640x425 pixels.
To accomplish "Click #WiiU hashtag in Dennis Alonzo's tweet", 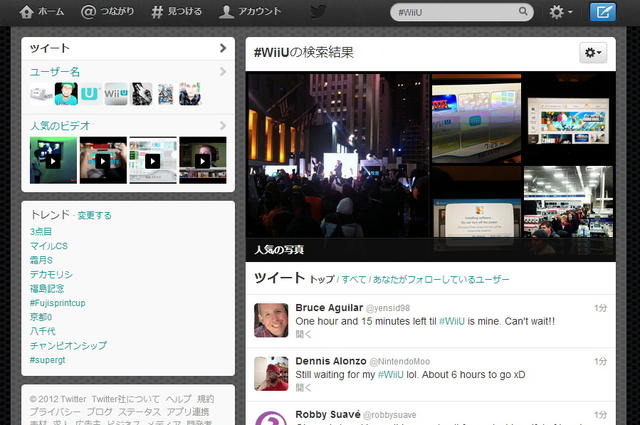I will point(391,375).
